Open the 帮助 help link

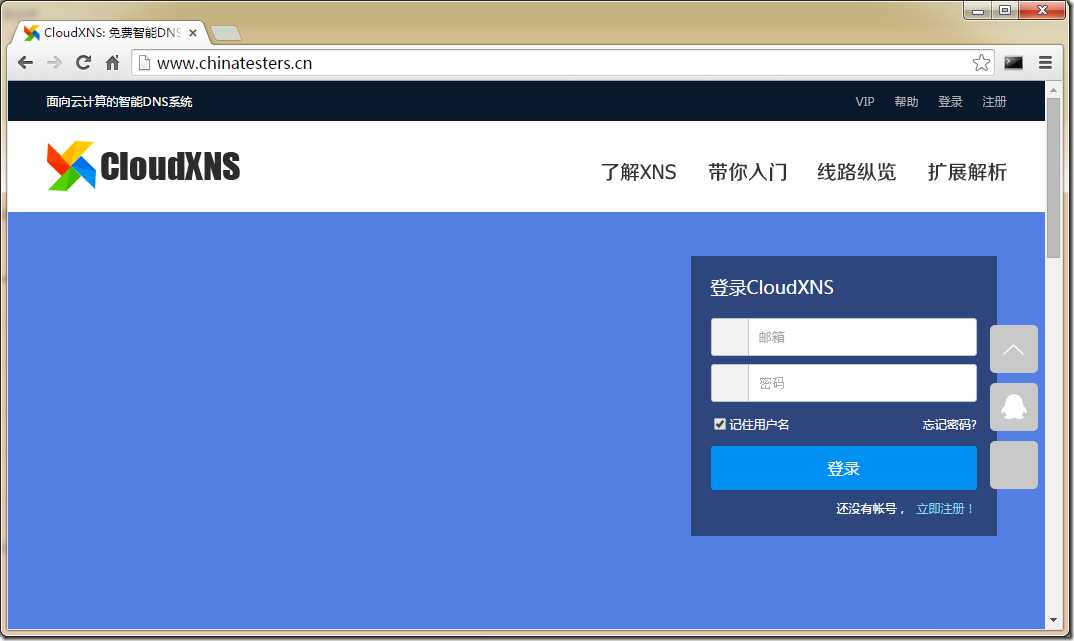coord(906,101)
